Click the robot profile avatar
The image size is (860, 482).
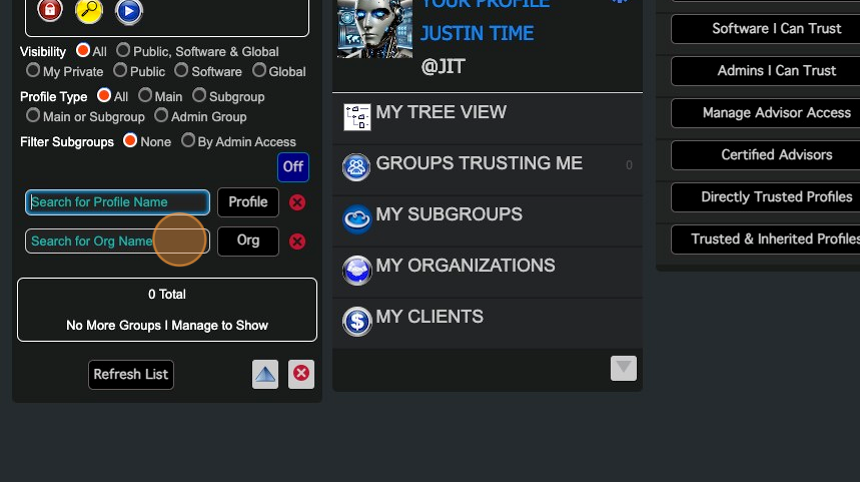tap(375, 29)
